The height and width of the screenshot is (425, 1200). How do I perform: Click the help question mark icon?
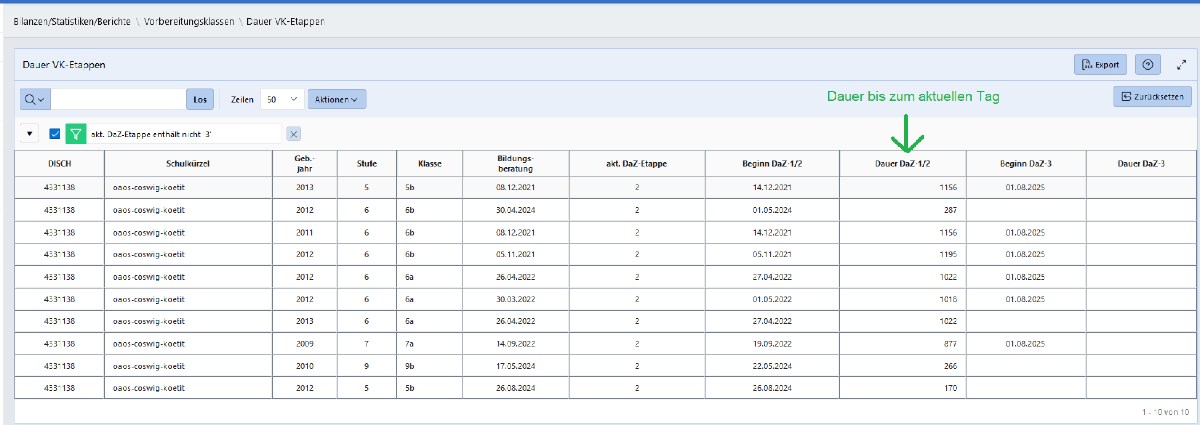coord(1147,64)
